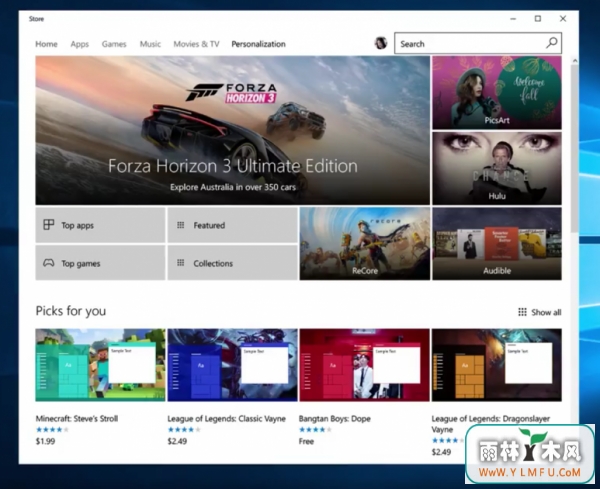Click the search magnifier icon
The height and width of the screenshot is (489, 600).
click(x=552, y=43)
